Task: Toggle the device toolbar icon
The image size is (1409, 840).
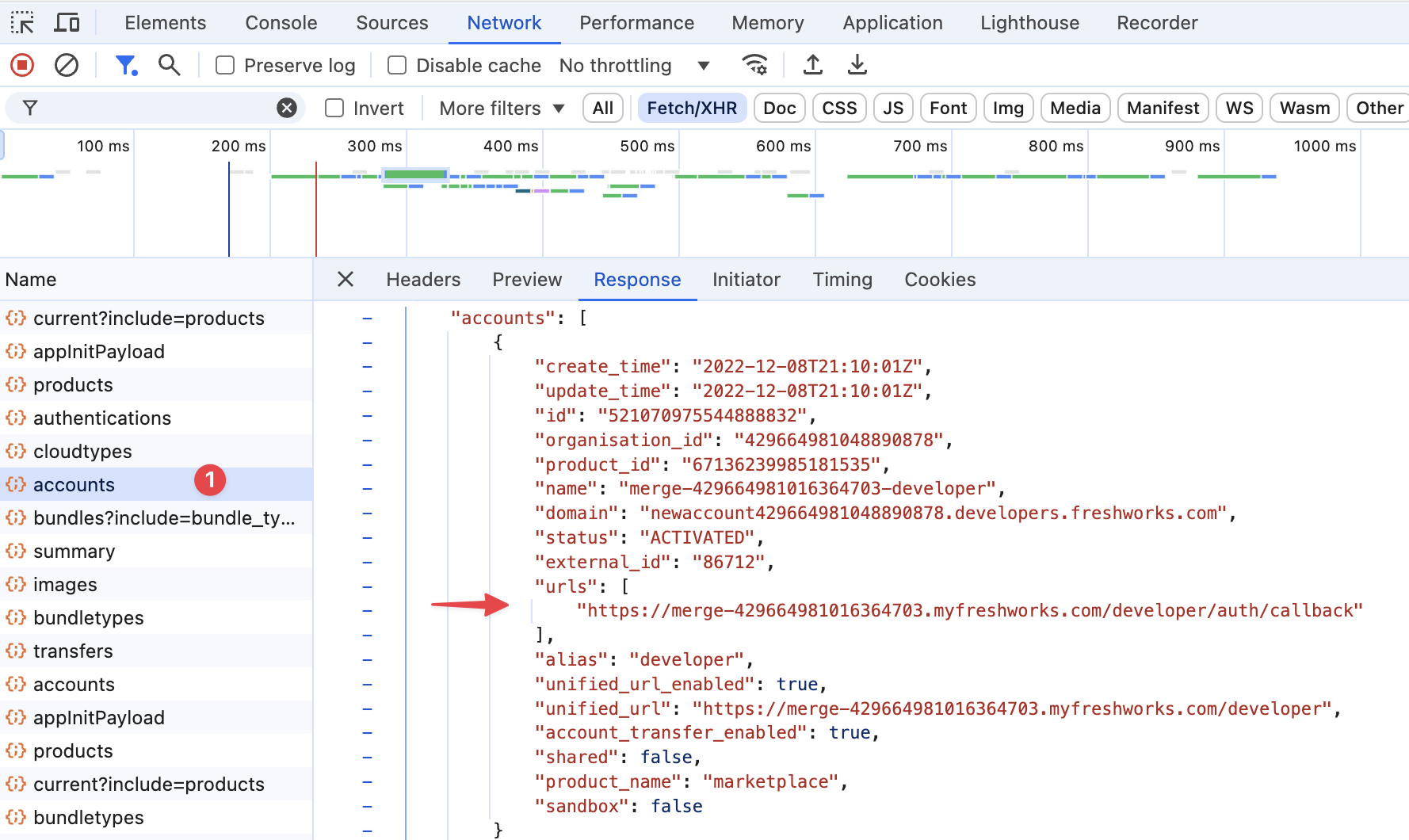Action: coord(67,23)
